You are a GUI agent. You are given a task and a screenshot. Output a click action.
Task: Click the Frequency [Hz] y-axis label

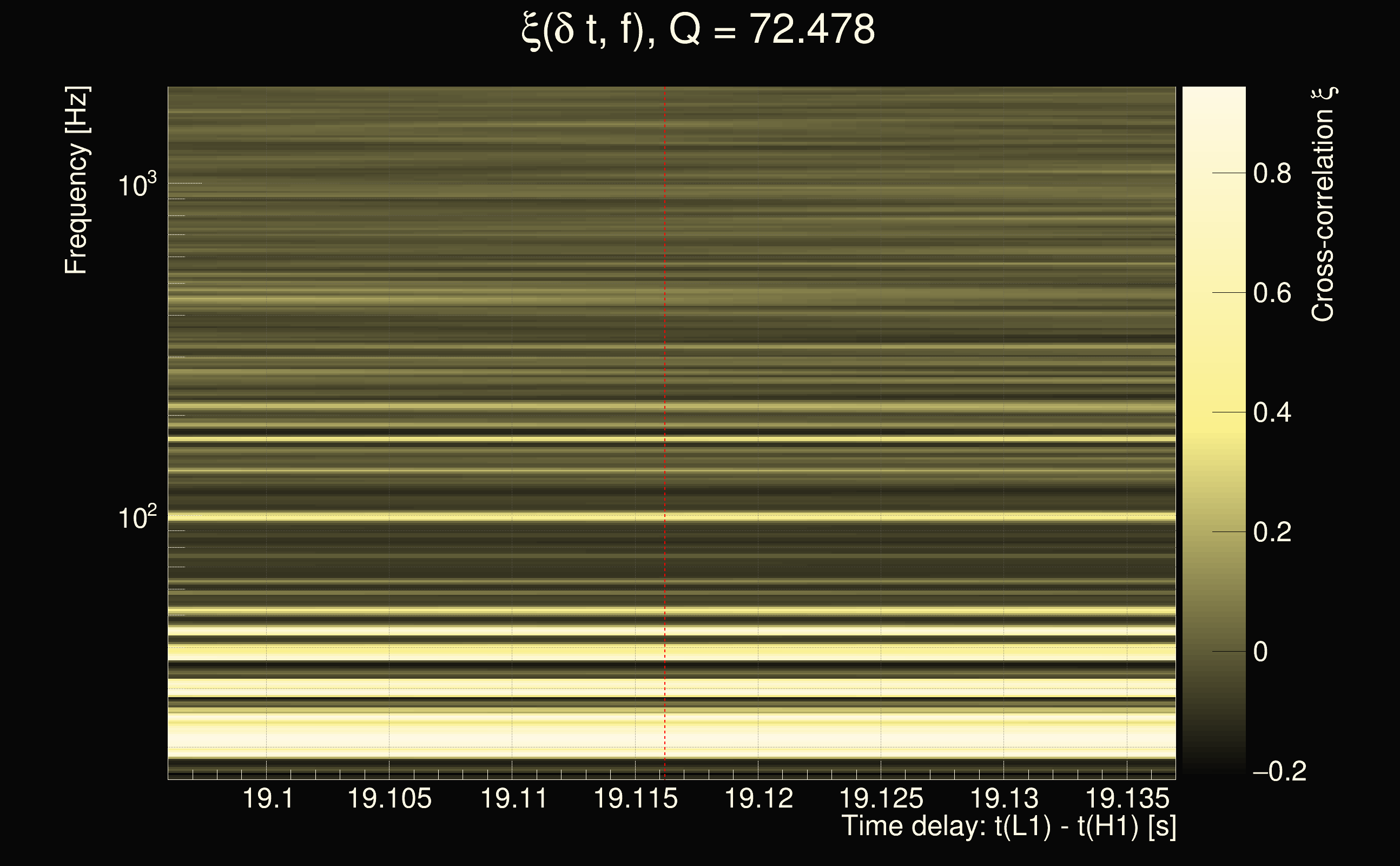(x=77, y=180)
